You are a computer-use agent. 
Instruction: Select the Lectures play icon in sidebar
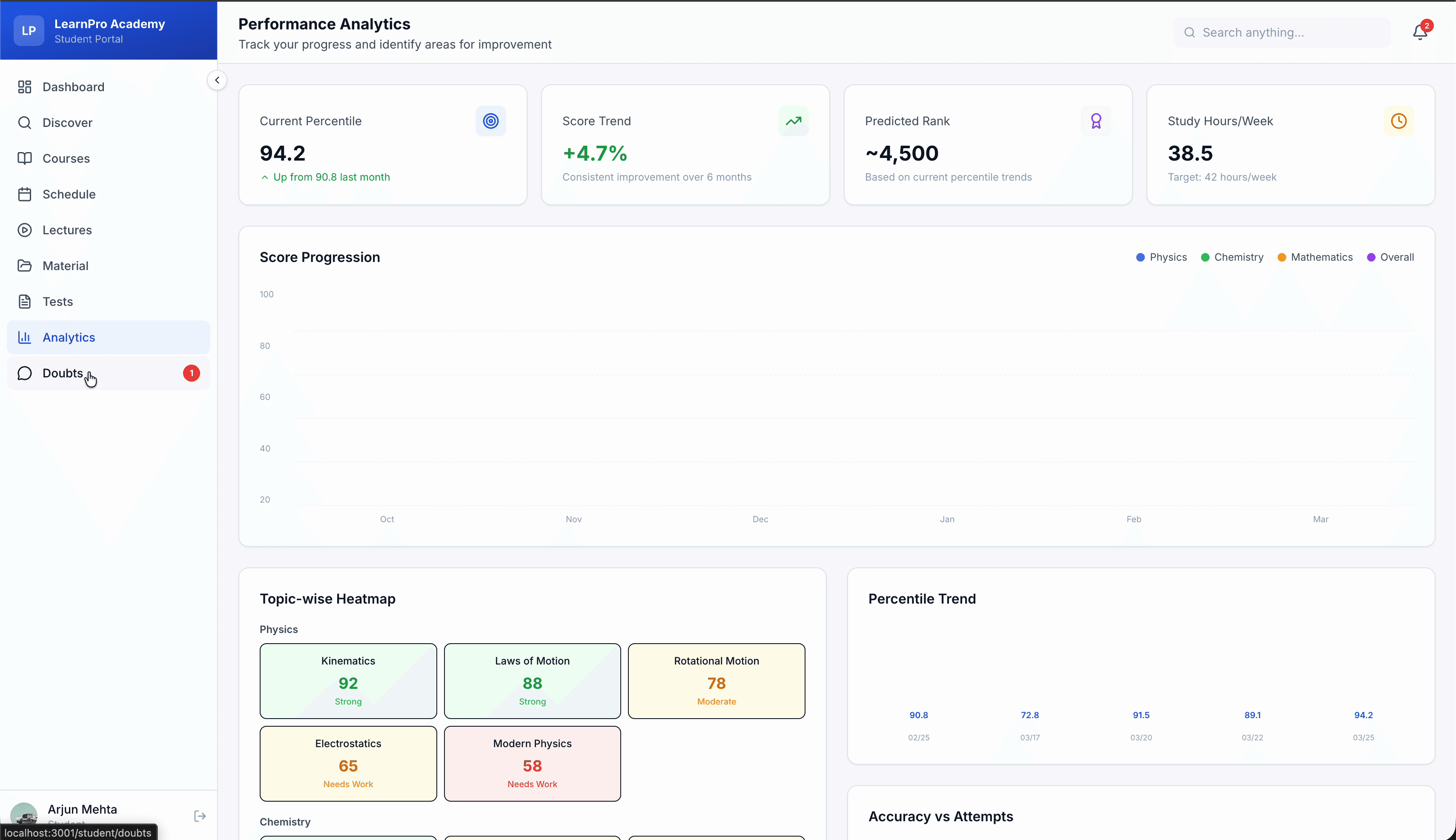coord(25,230)
